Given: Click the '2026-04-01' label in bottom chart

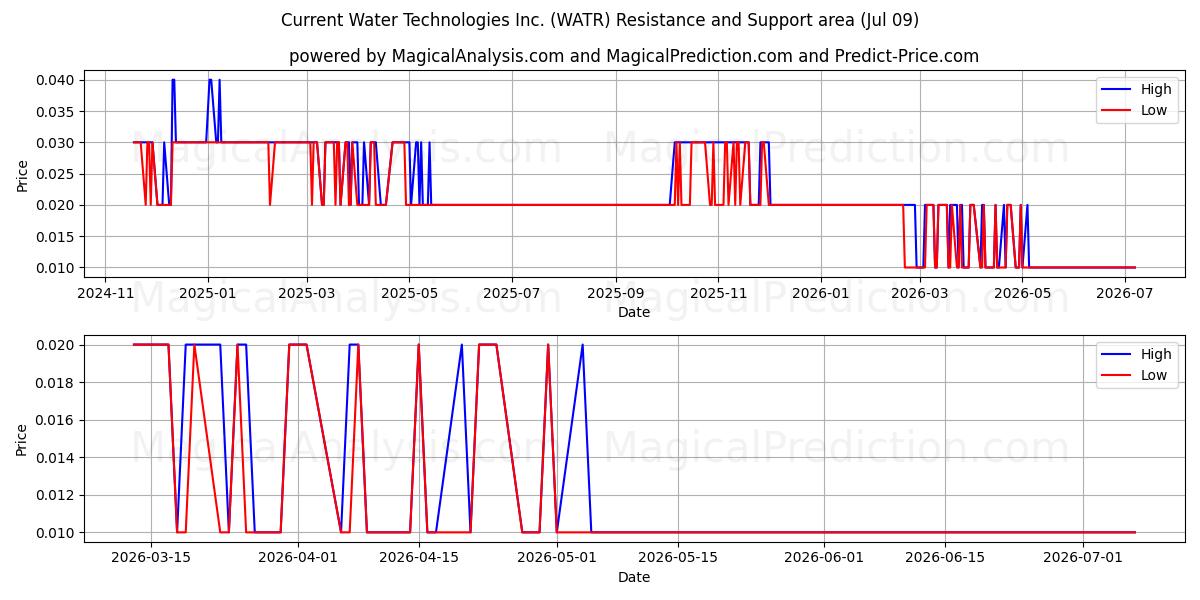Looking at the screenshot, I should 298,559.
